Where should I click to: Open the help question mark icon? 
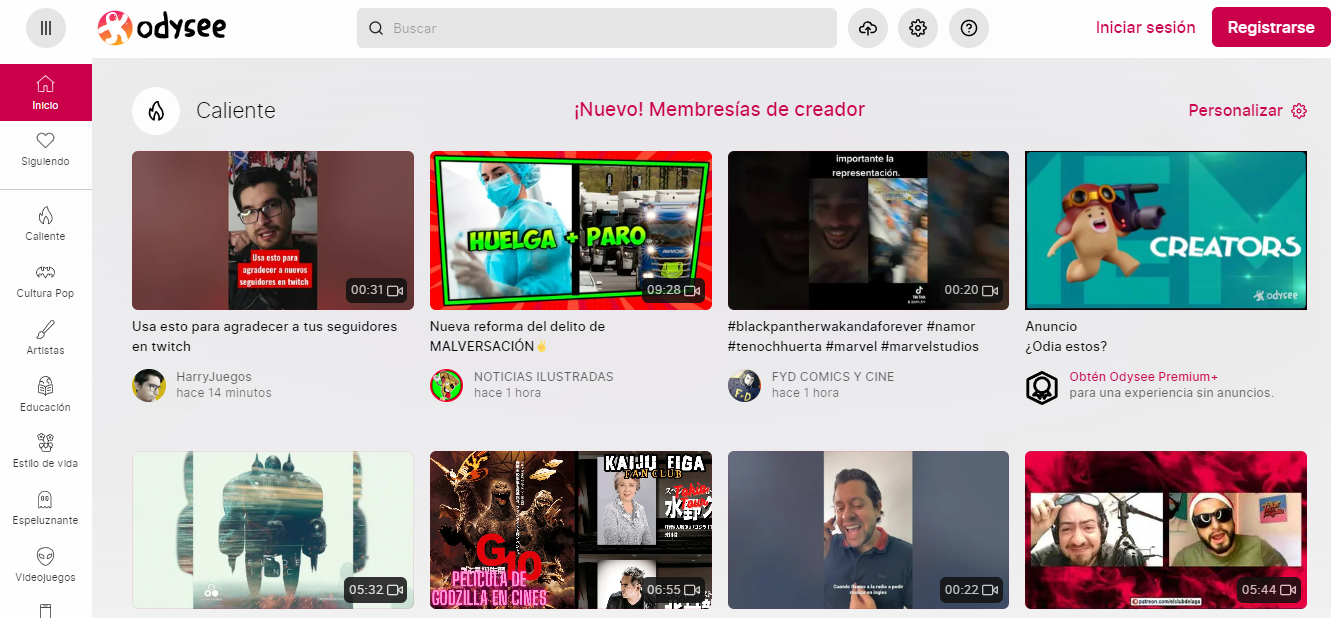point(968,28)
